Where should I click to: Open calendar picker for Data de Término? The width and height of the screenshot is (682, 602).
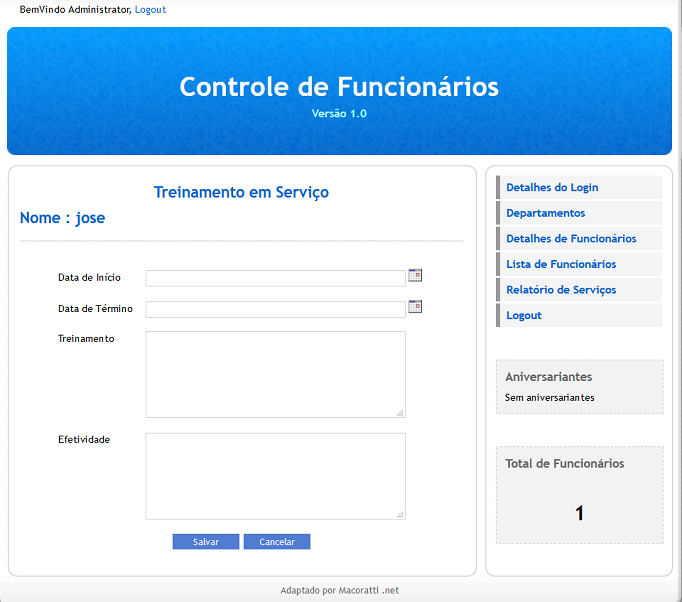(415, 307)
